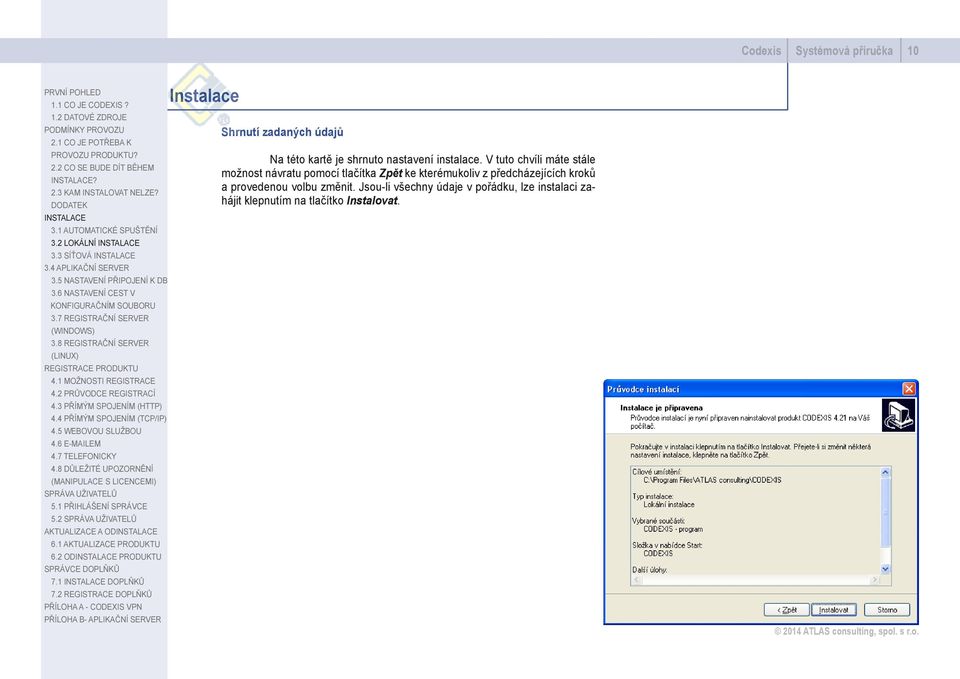Open PŘÍLOHA A - CODEXIS VPN
The width and height of the screenshot is (960, 679).
click(x=93, y=607)
